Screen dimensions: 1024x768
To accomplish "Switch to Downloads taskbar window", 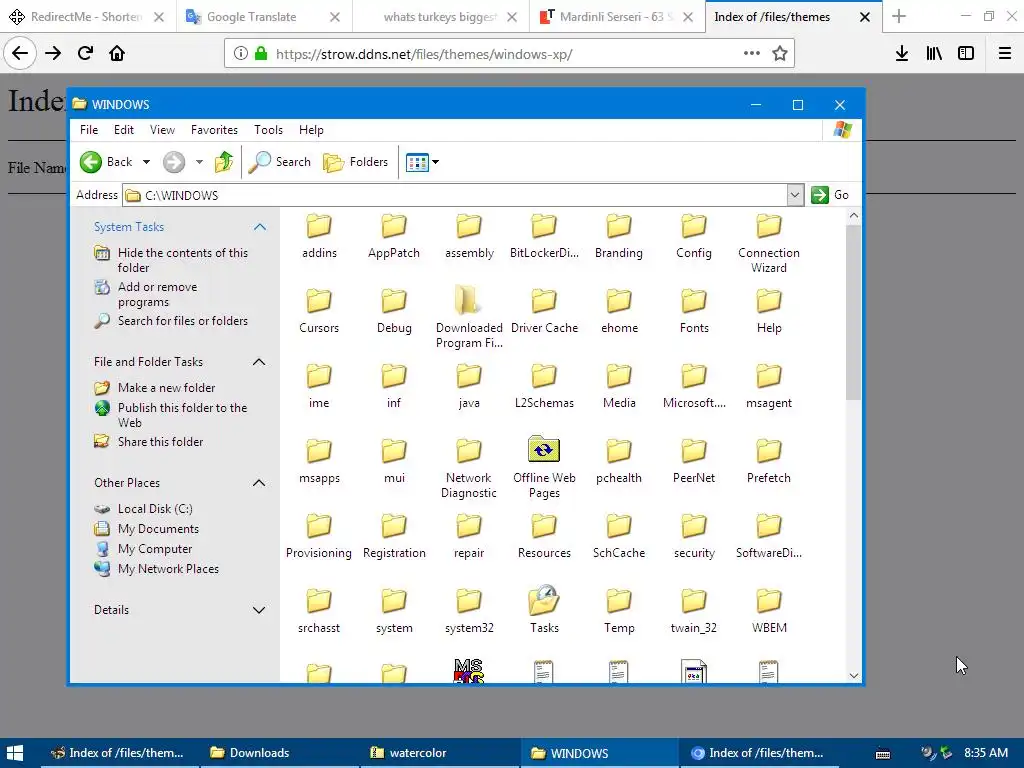I will click(280, 753).
